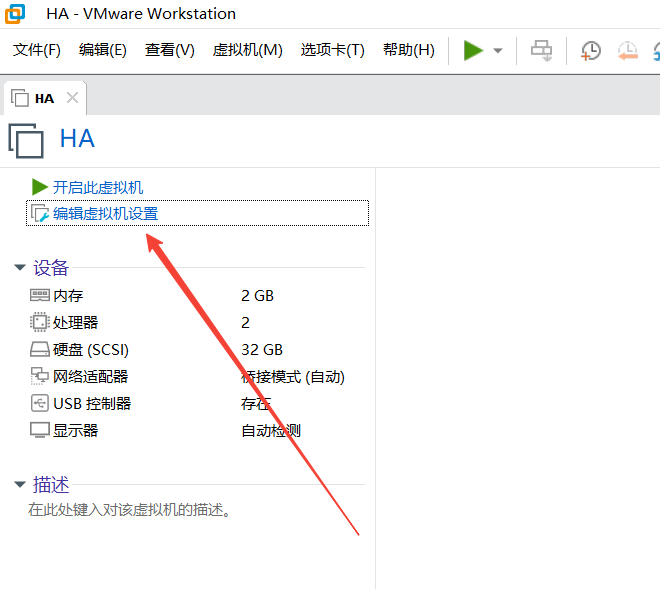This screenshot has width=660, height=589.
Task: Click the green play icon beside 开启此虚拟机
Action: click(40, 187)
